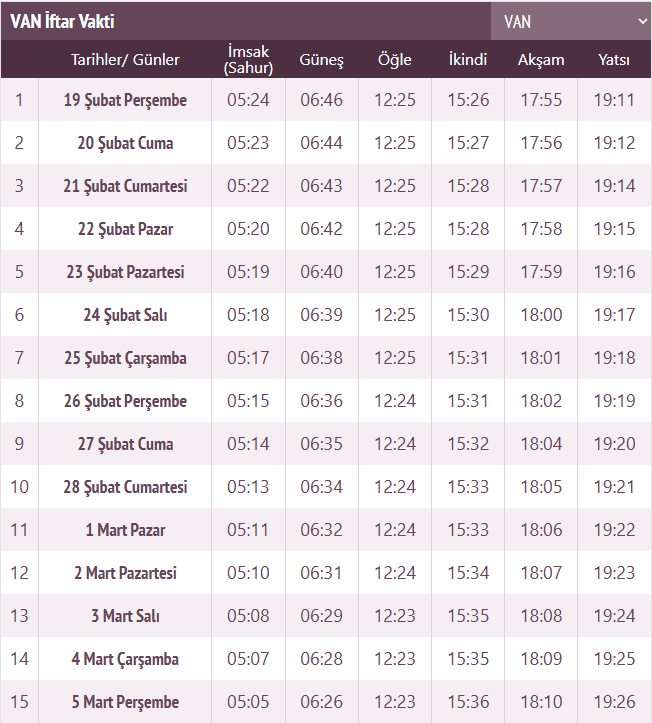The width and height of the screenshot is (652, 723).
Task: Select the 19 Şubat Perşembe date cell
Action: [x=125, y=100]
